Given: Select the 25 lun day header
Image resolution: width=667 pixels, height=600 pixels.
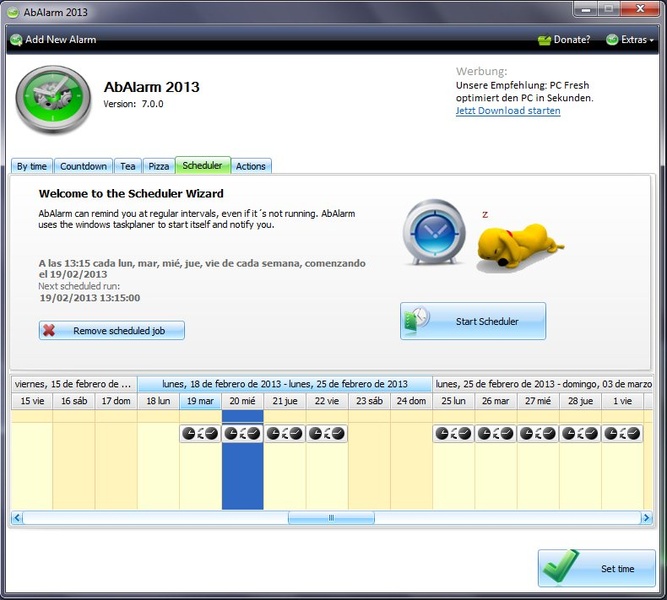Looking at the screenshot, I should (x=453, y=401).
